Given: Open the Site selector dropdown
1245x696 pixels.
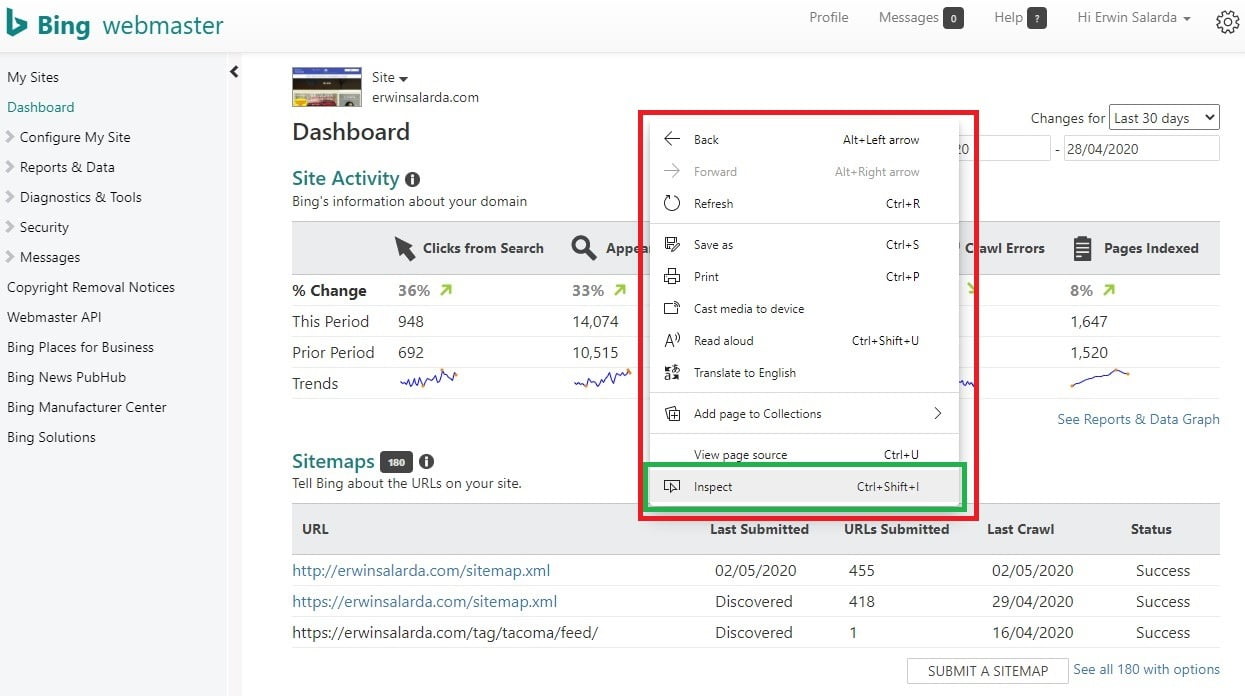Looking at the screenshot, I should 390,78.
